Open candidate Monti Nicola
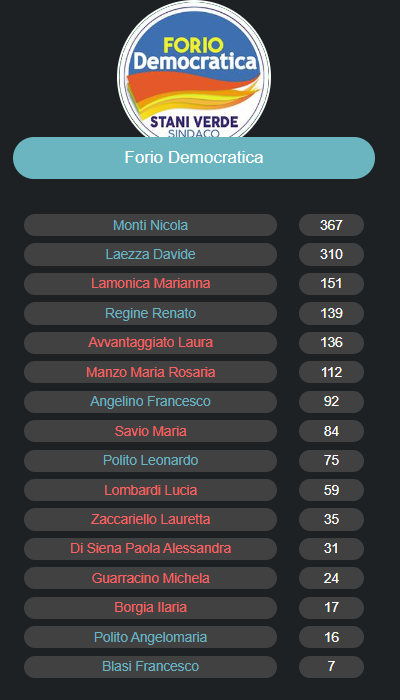Screen dimensions: 400x700 point(150,225)
